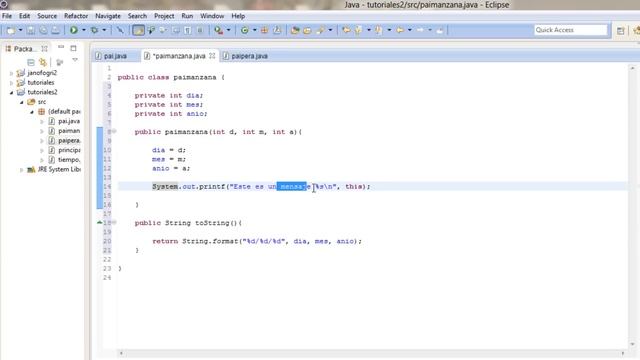This screenshot has height=360, width=640.
Task: Open the Package Explorer View Menu triangle
Action: coord(75,60)
